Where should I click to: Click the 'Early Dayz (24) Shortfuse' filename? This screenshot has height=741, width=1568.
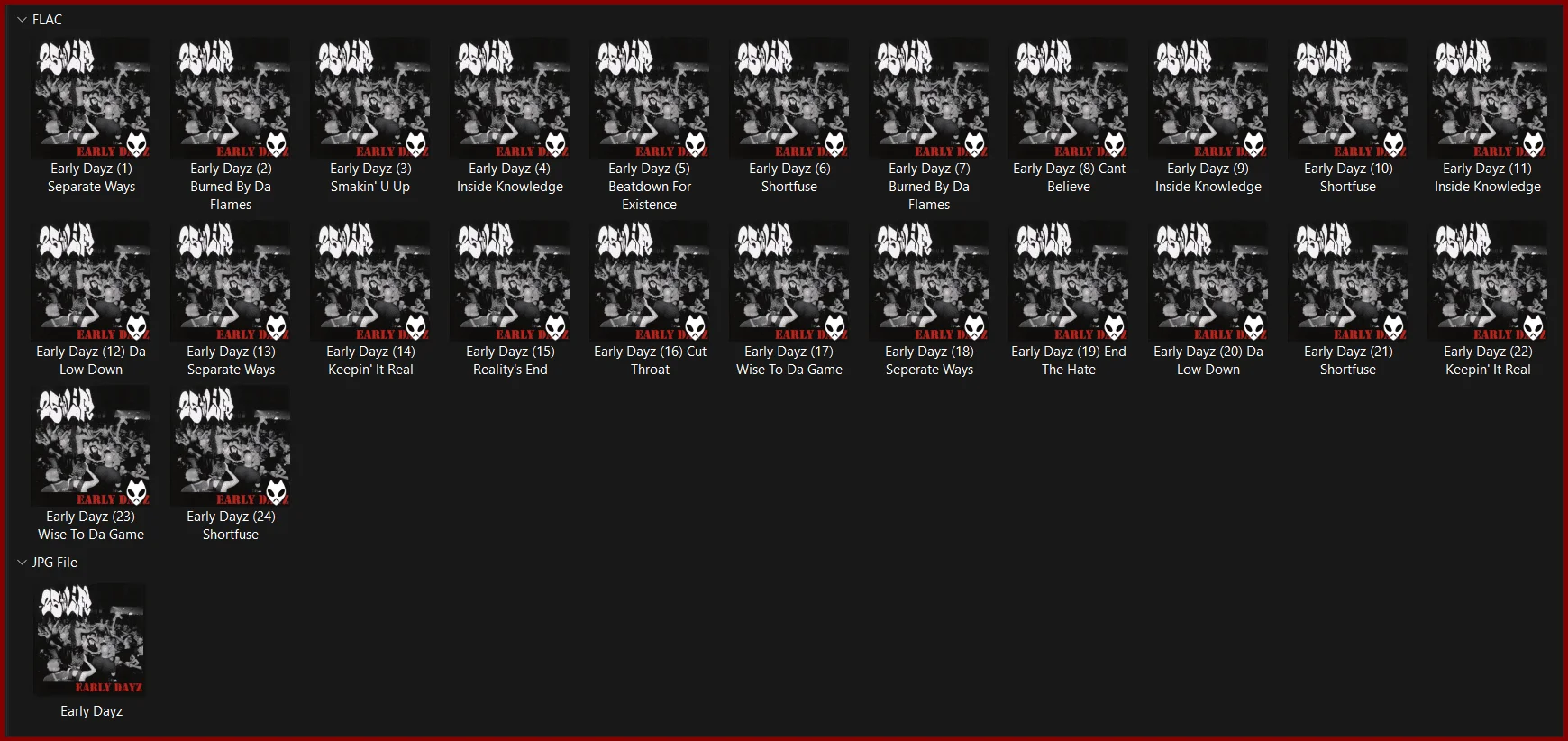coord(231,526)
